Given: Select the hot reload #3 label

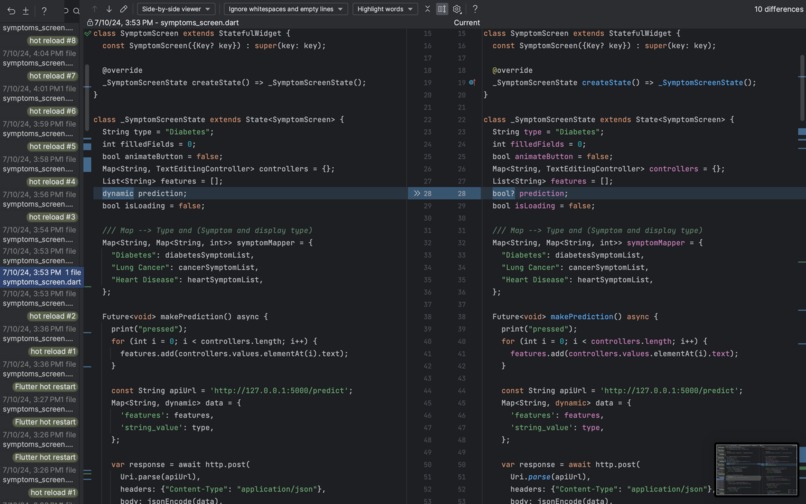Looking at the screenshot, I should click(52, 217).
